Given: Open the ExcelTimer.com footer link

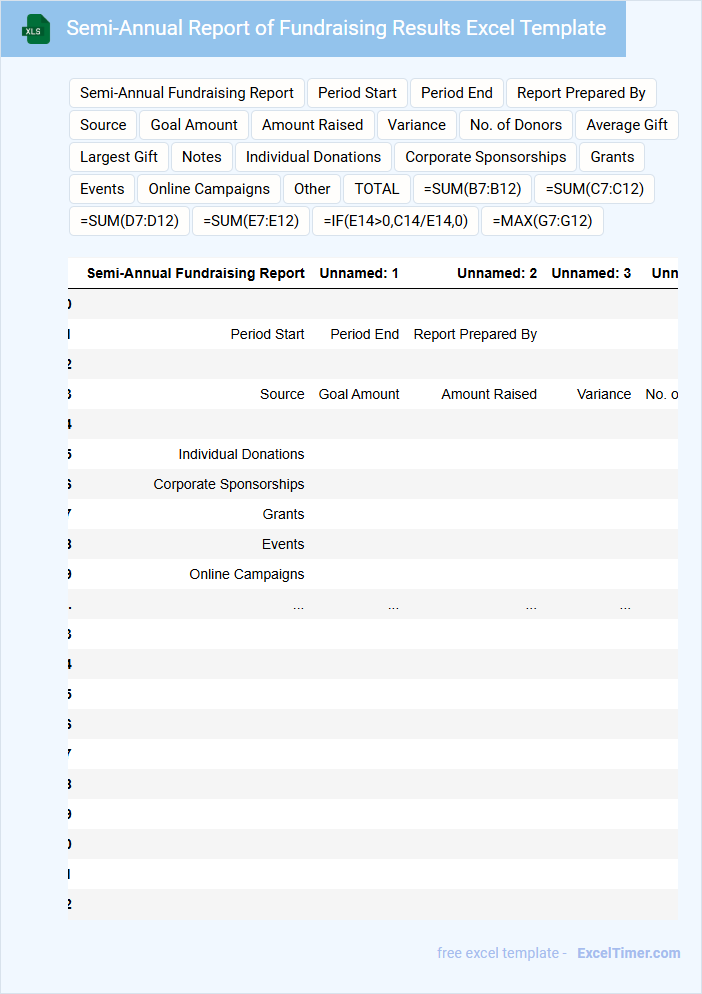Looking at the screenshot, I should point(628,953).
